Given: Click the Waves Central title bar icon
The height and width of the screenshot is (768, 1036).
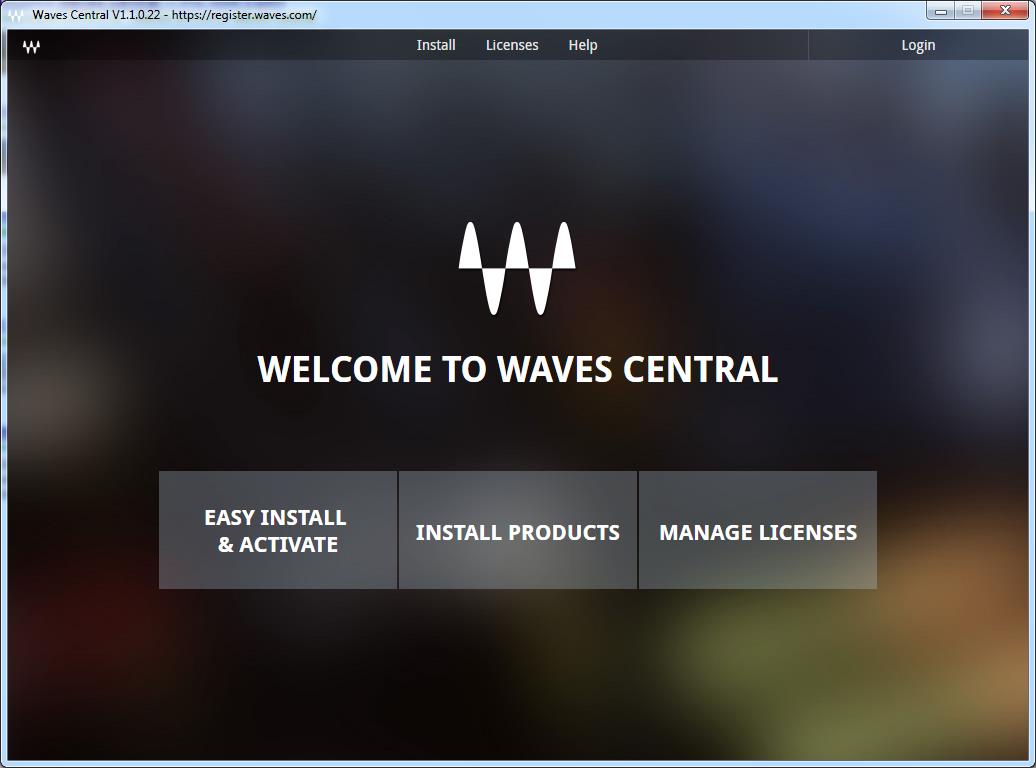Looking at the screenshot, I should [16, 15].
